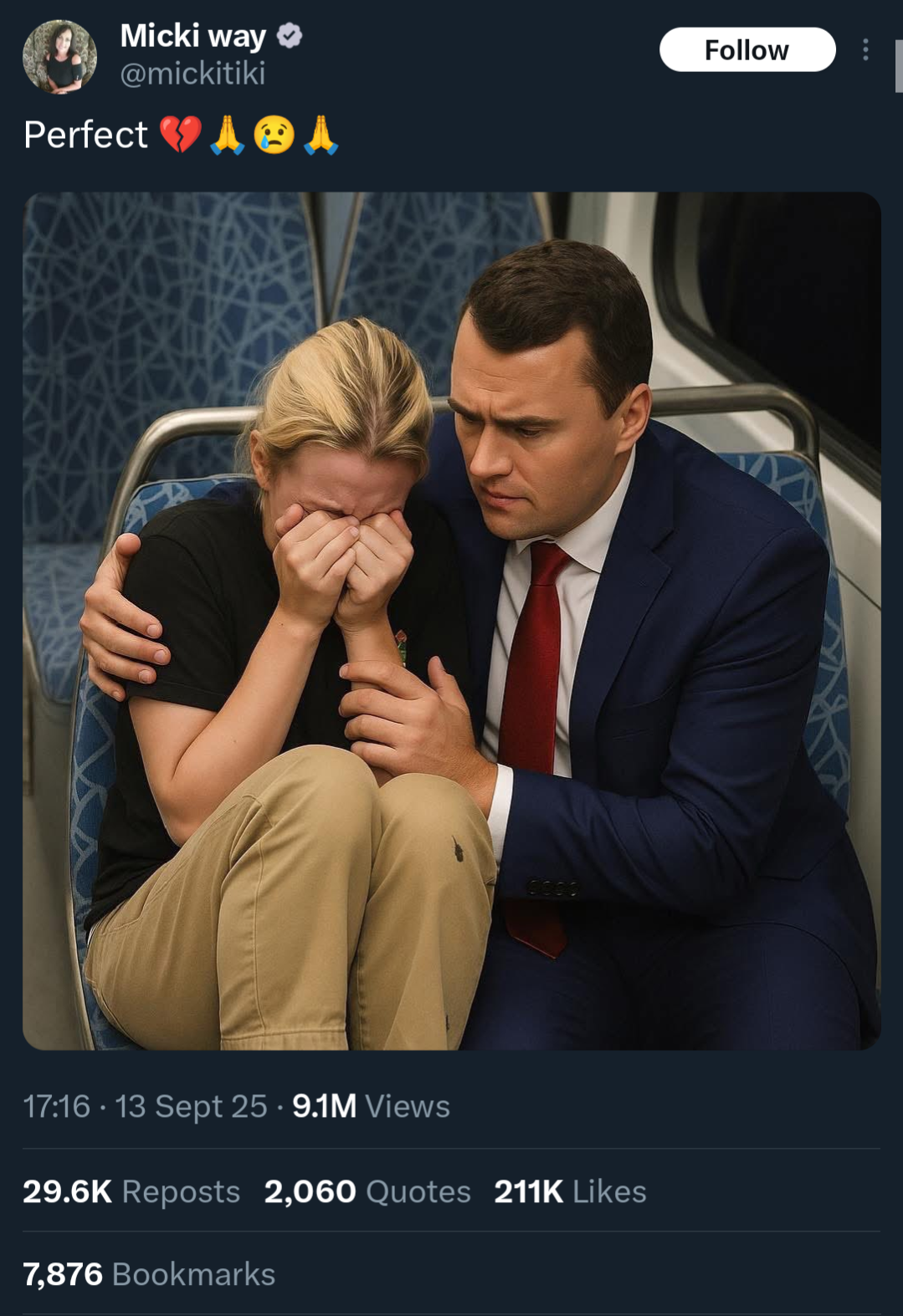Open the 29.6K Reposts list
This screenshot has height=1316, width=903.
click(131, 1191)
